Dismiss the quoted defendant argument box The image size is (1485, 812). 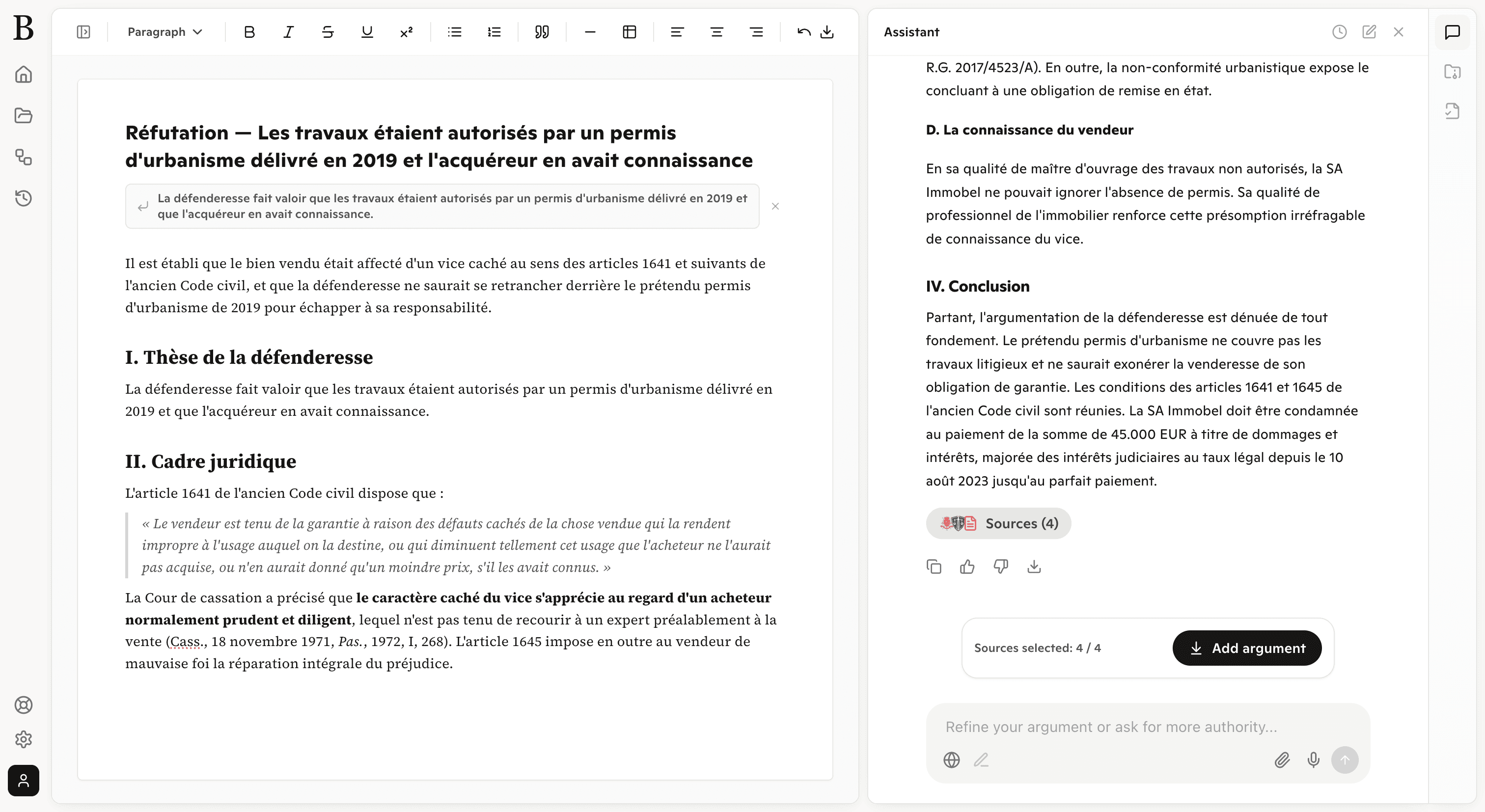[x=775, y=206]
